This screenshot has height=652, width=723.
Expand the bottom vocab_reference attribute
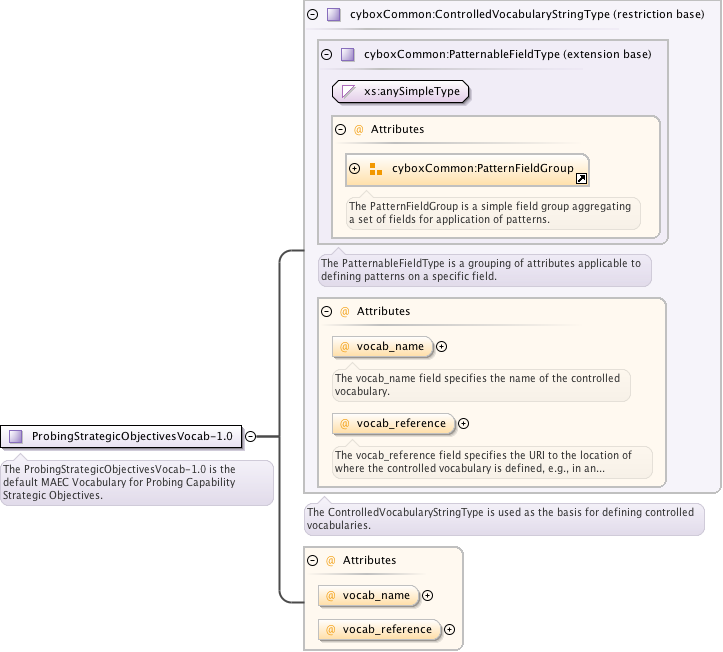tap(449, 629)
